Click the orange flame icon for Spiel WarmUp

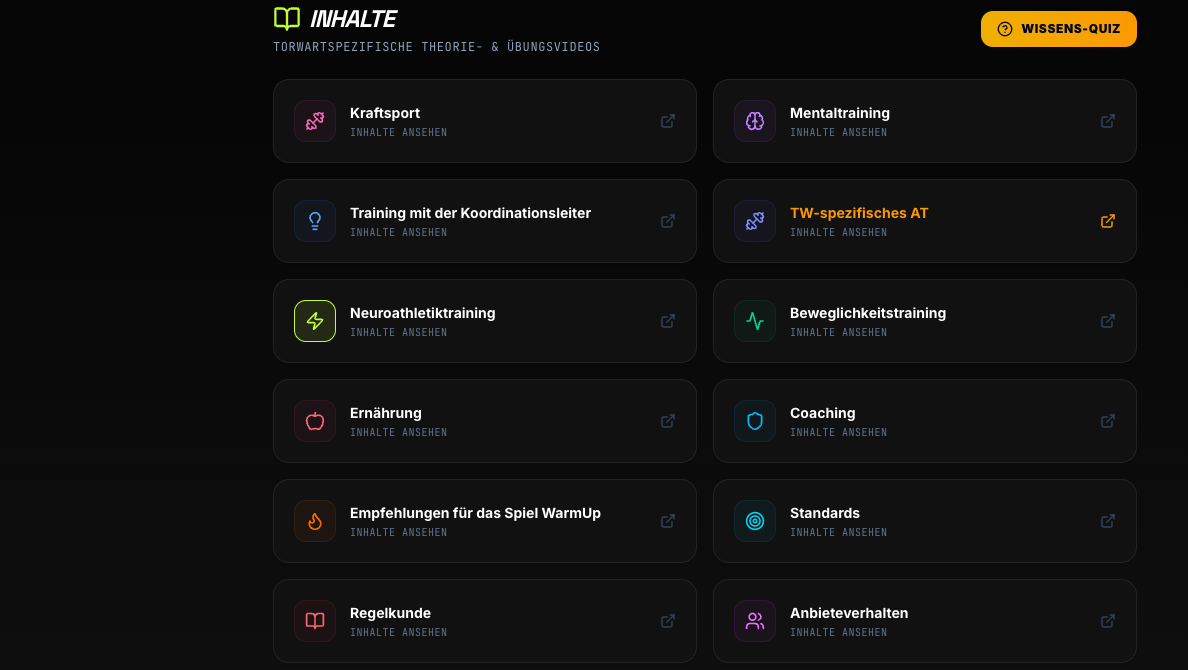[x=314, y=521]
